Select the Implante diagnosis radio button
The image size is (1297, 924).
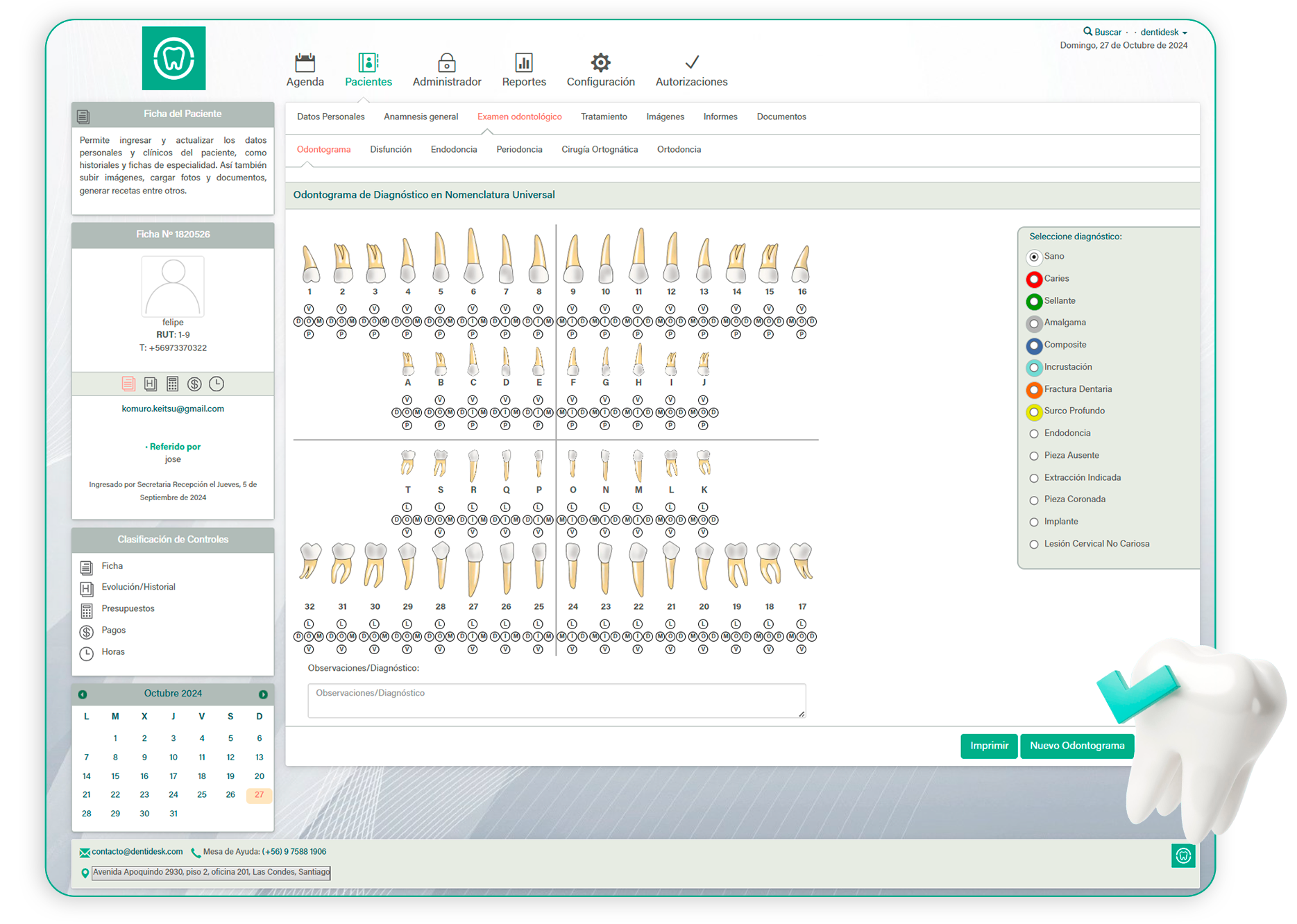(x=1034, y=522)
